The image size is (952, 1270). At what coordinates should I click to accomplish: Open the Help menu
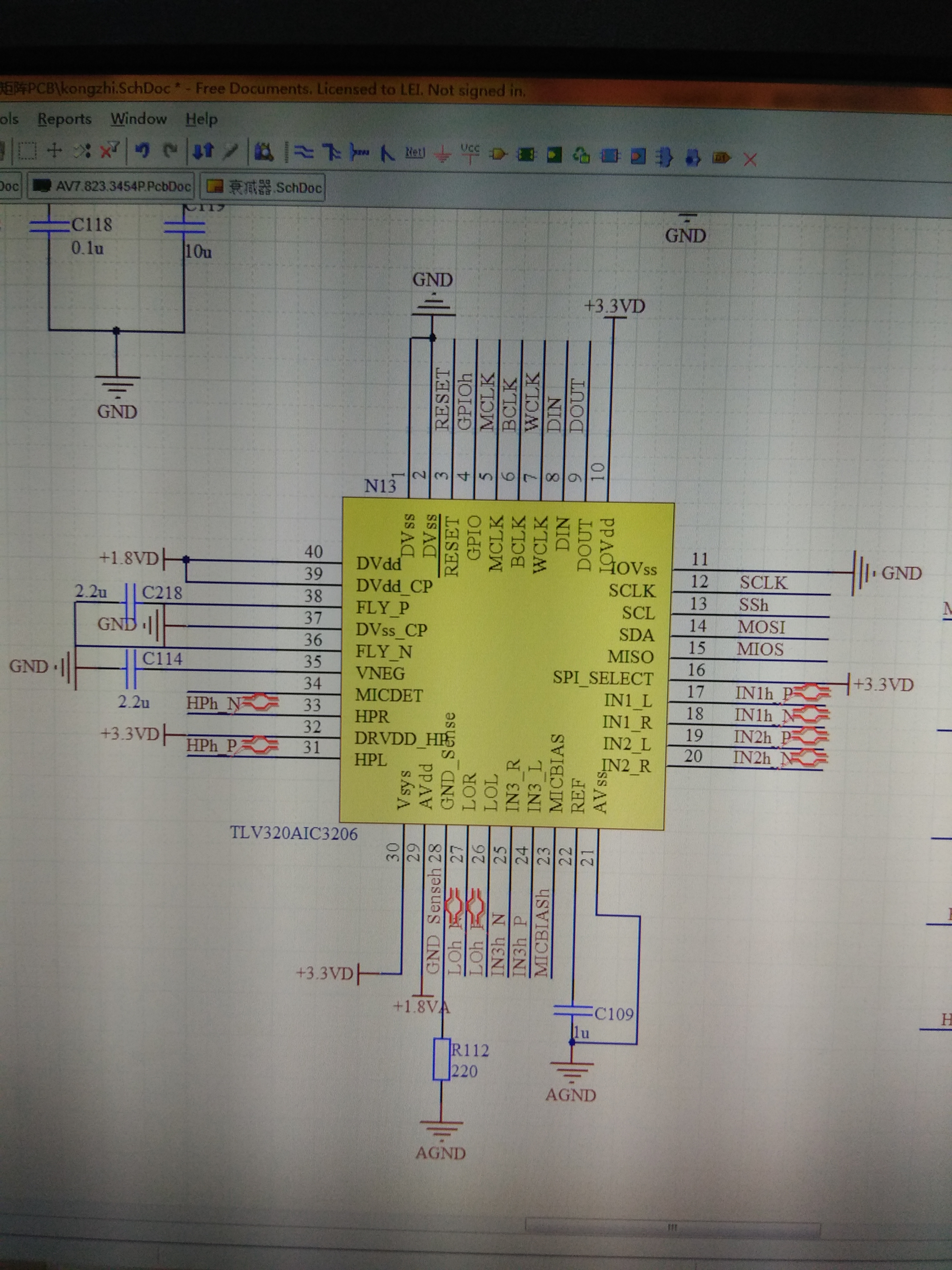click(x=201, y=119)
